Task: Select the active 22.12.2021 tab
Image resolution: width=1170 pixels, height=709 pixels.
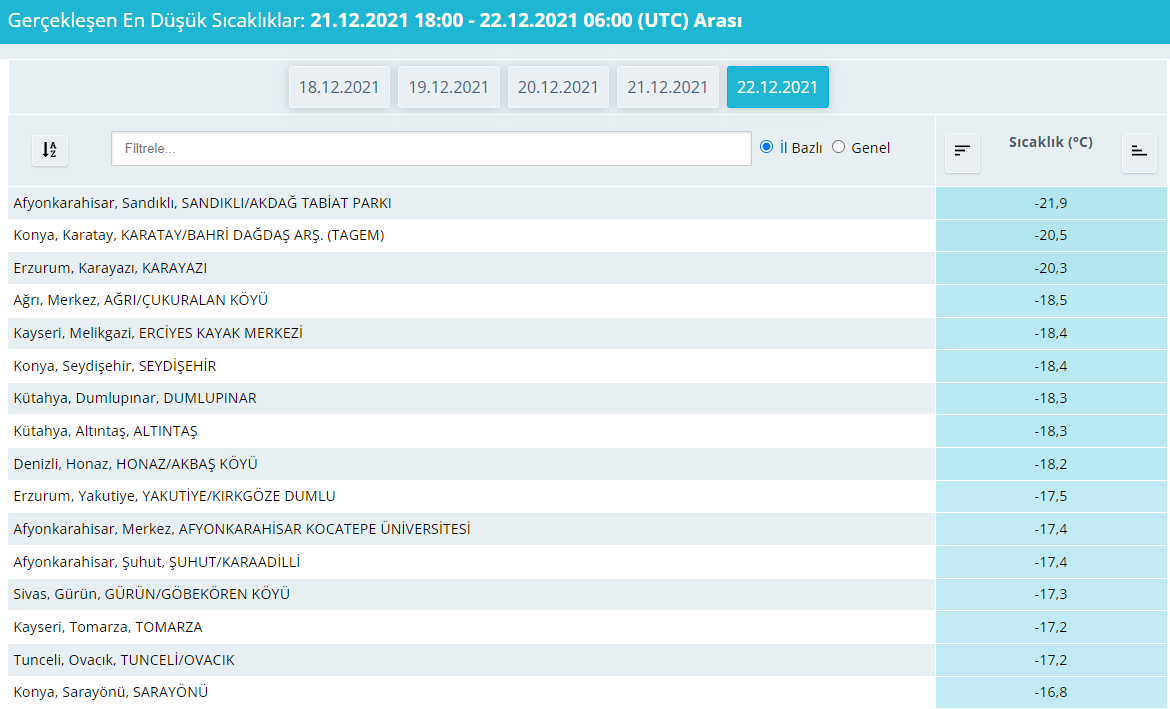Action: [x=778, y=87]
